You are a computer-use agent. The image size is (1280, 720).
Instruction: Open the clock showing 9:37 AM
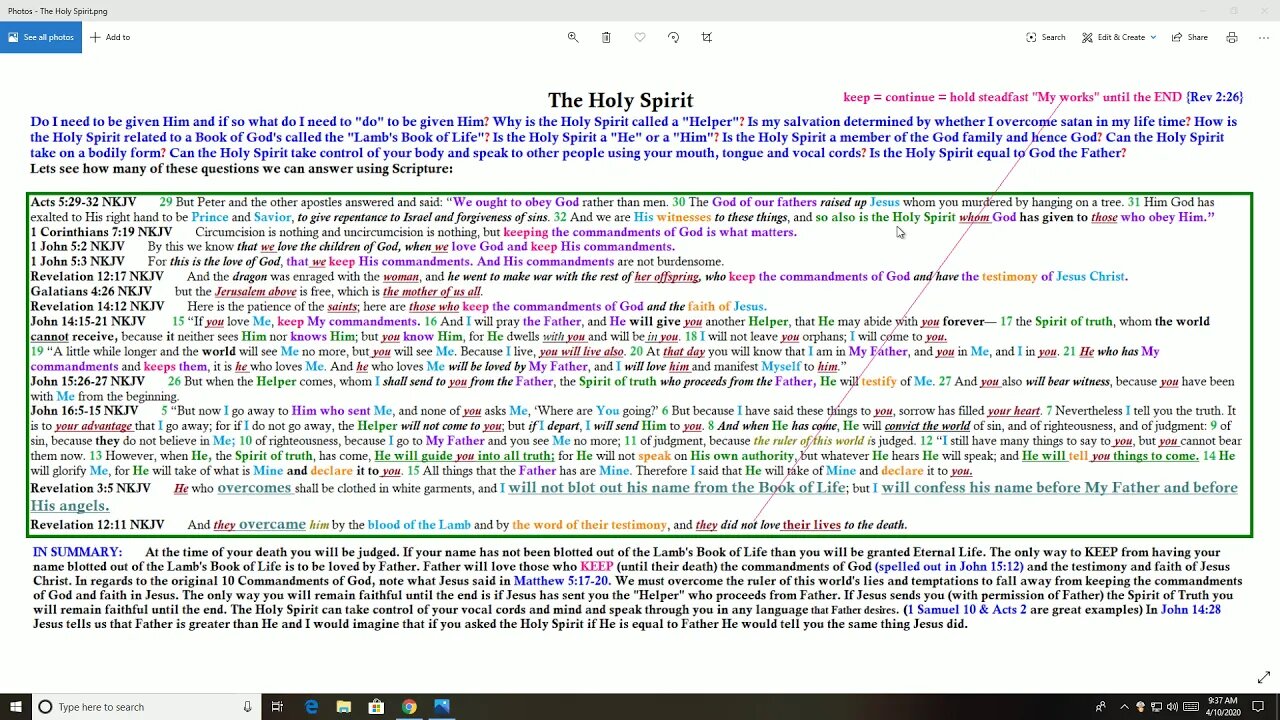pos(1224,707)
